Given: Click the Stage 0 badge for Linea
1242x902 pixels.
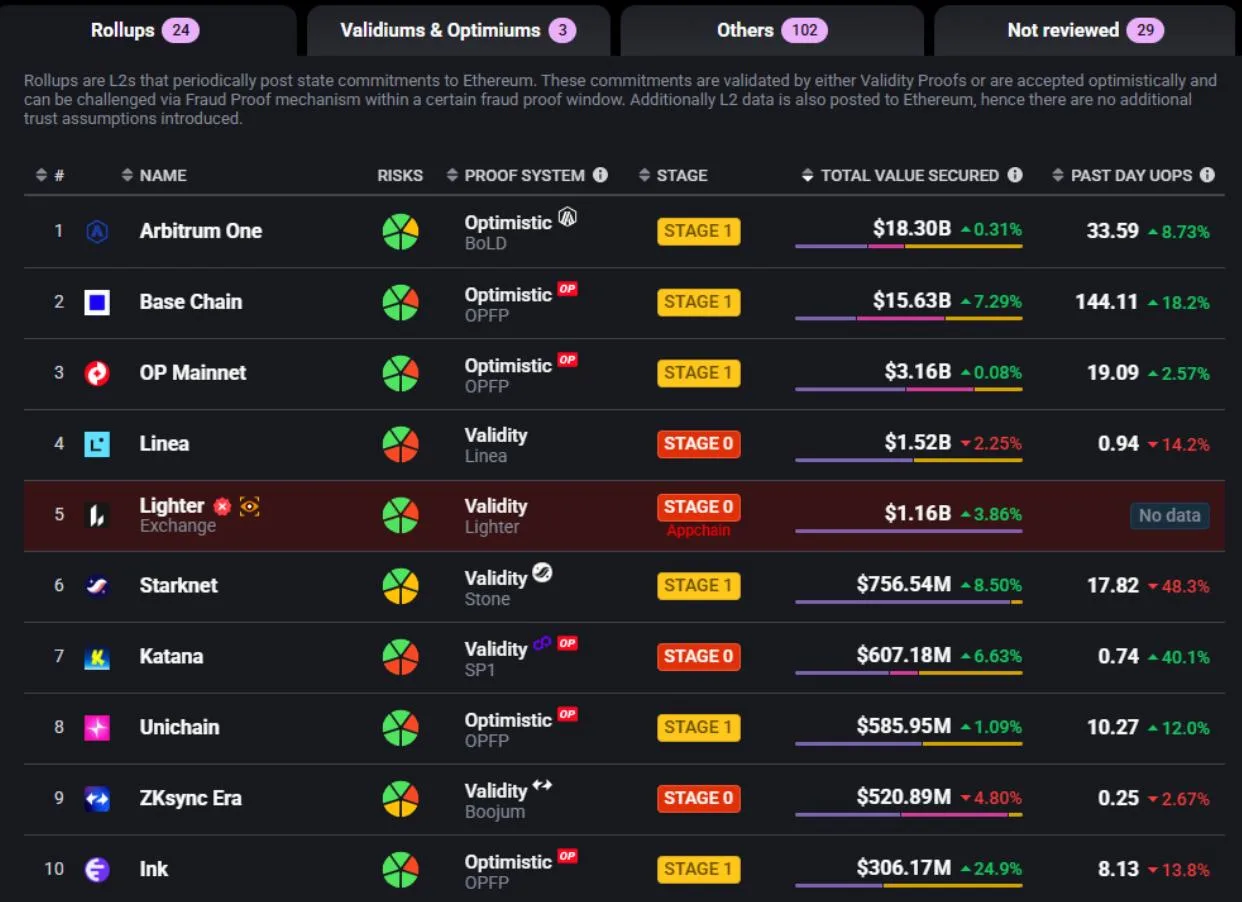Looking at the screenshot, I should 698,444.
